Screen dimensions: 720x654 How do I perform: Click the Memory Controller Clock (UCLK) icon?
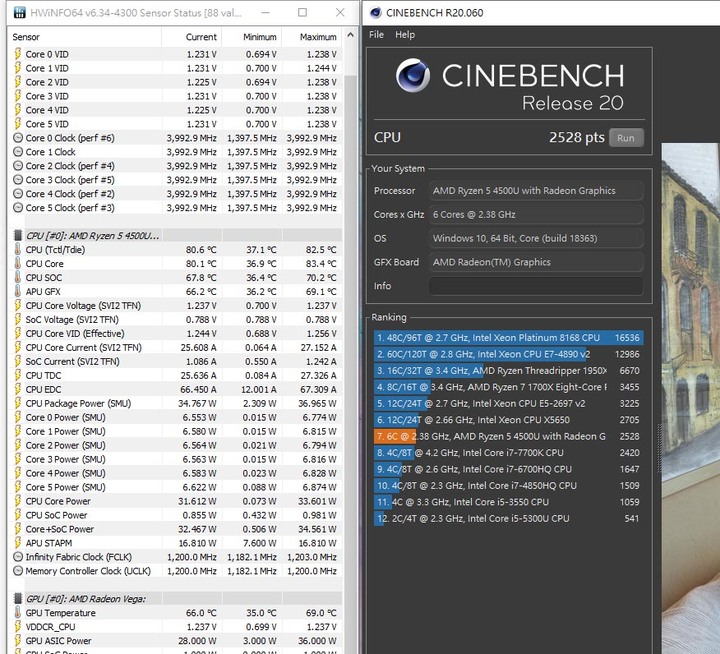point(17,571)
